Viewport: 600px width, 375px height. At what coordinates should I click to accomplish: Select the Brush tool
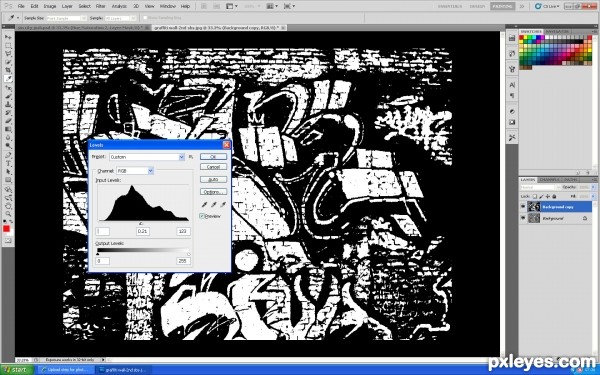click(8, 96)
